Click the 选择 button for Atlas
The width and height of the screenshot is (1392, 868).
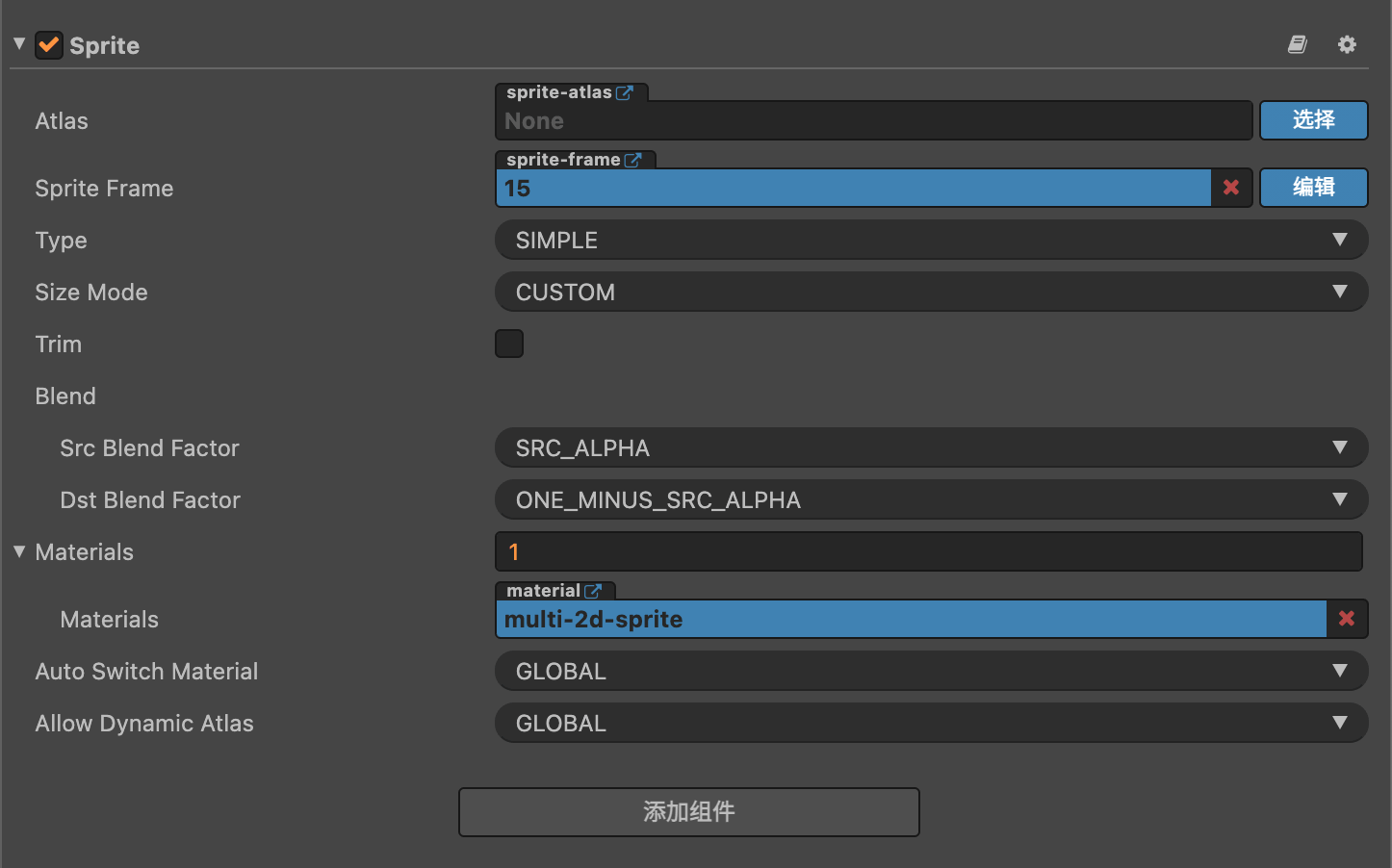coord(1314,120)
